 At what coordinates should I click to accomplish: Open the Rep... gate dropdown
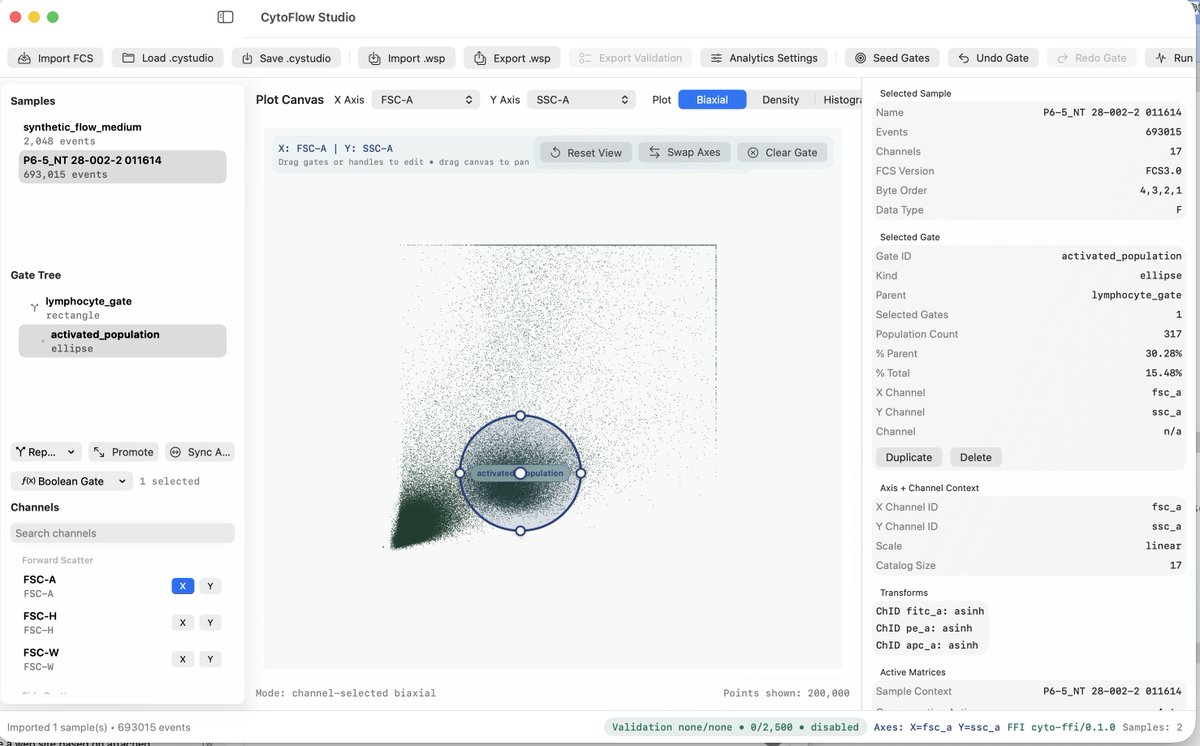(47, 452)
